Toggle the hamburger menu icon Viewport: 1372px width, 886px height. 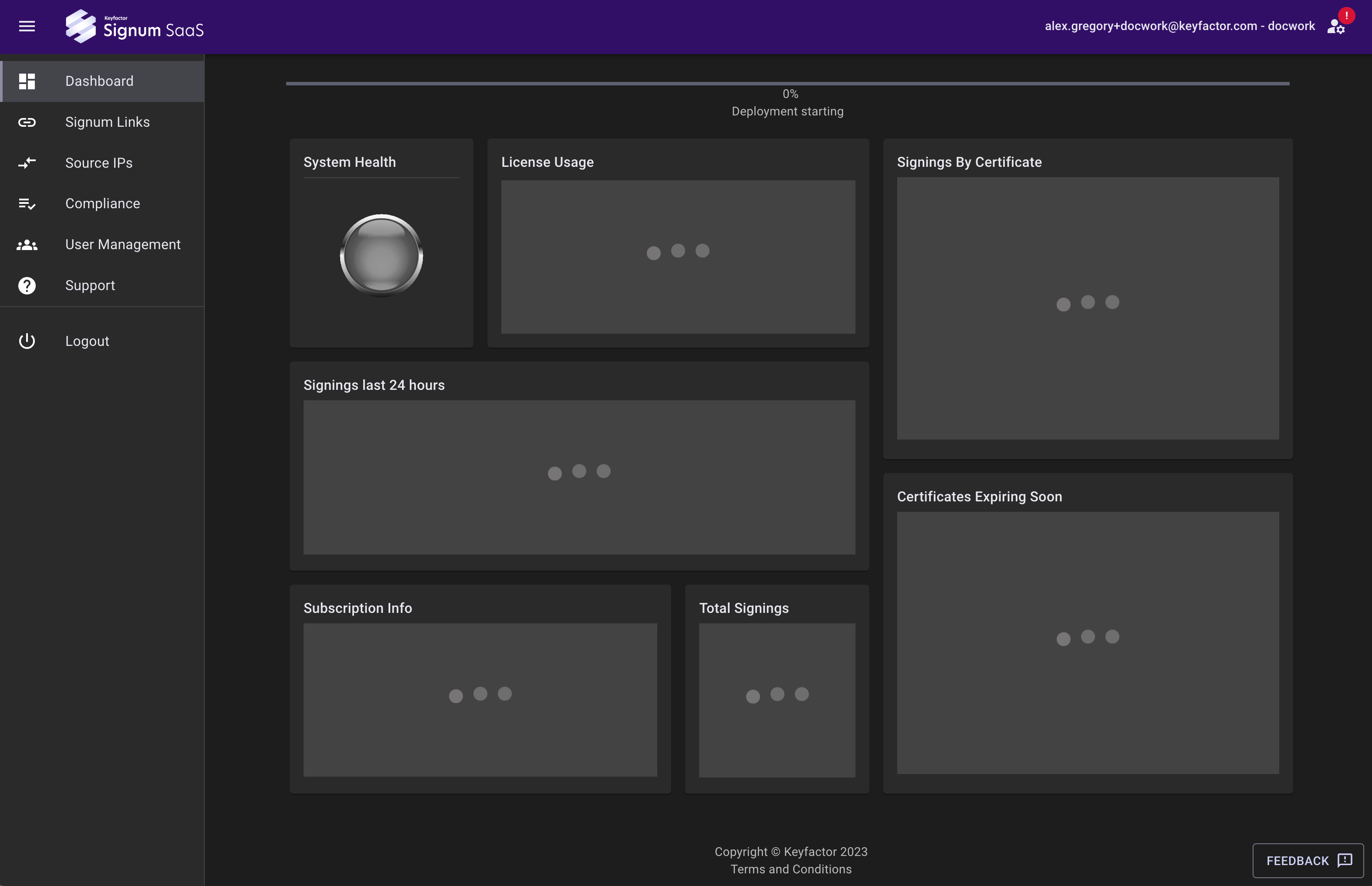tap(27, 27)
